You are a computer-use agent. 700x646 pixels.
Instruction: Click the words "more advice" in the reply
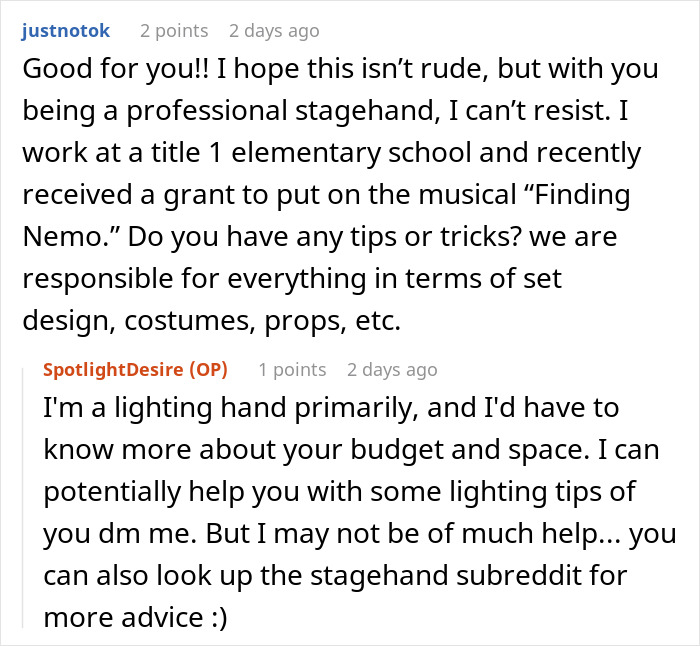124,617
